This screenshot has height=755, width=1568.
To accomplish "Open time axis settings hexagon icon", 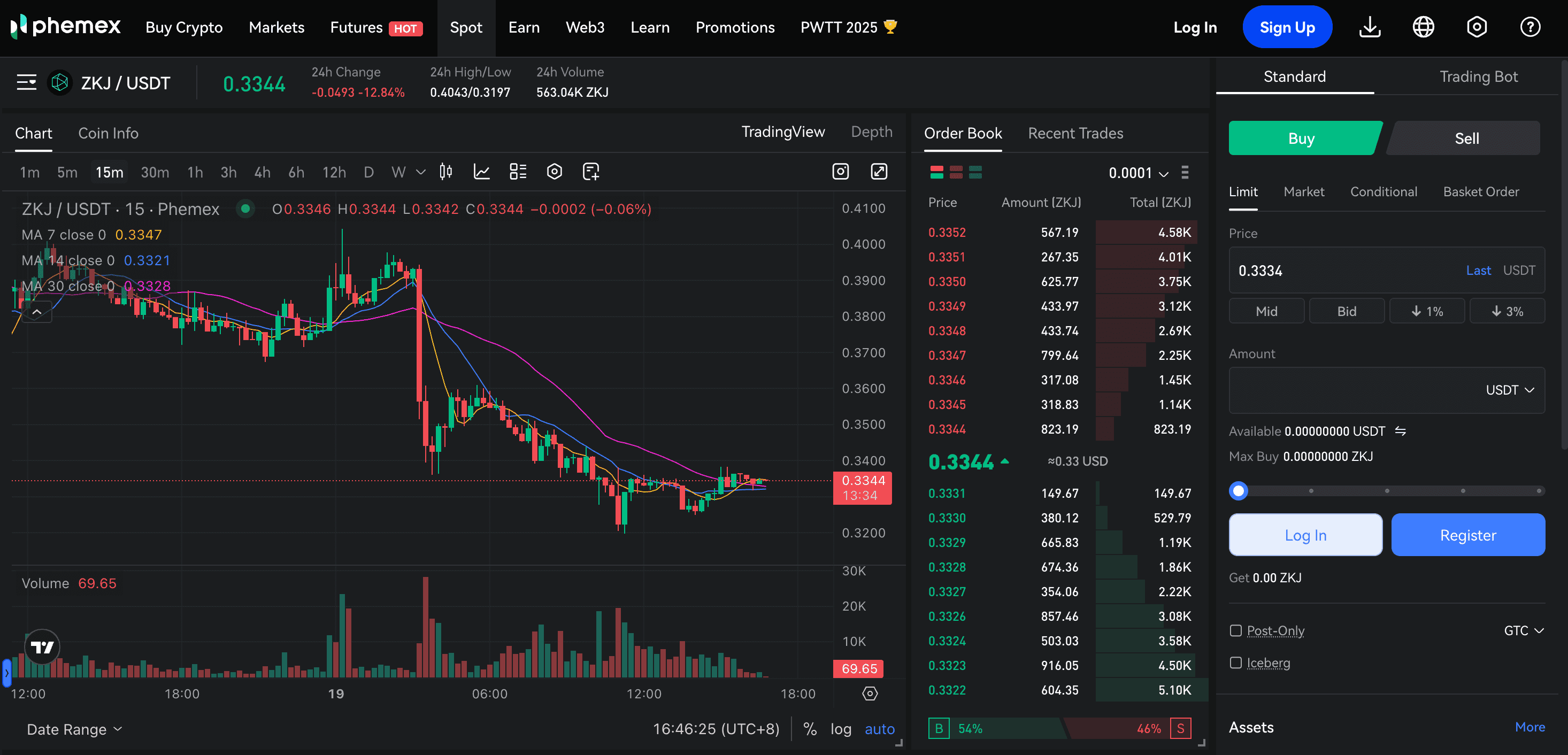I will [870, 694].
